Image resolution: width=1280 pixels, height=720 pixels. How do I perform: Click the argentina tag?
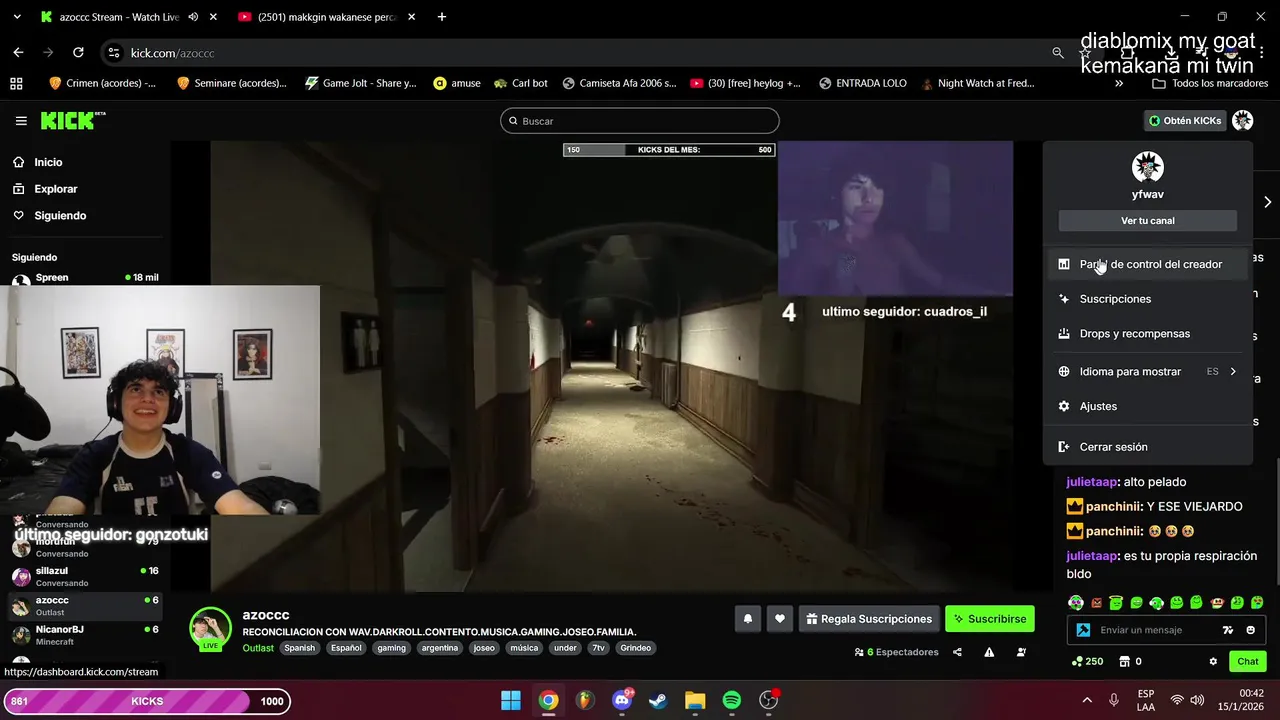439,648
